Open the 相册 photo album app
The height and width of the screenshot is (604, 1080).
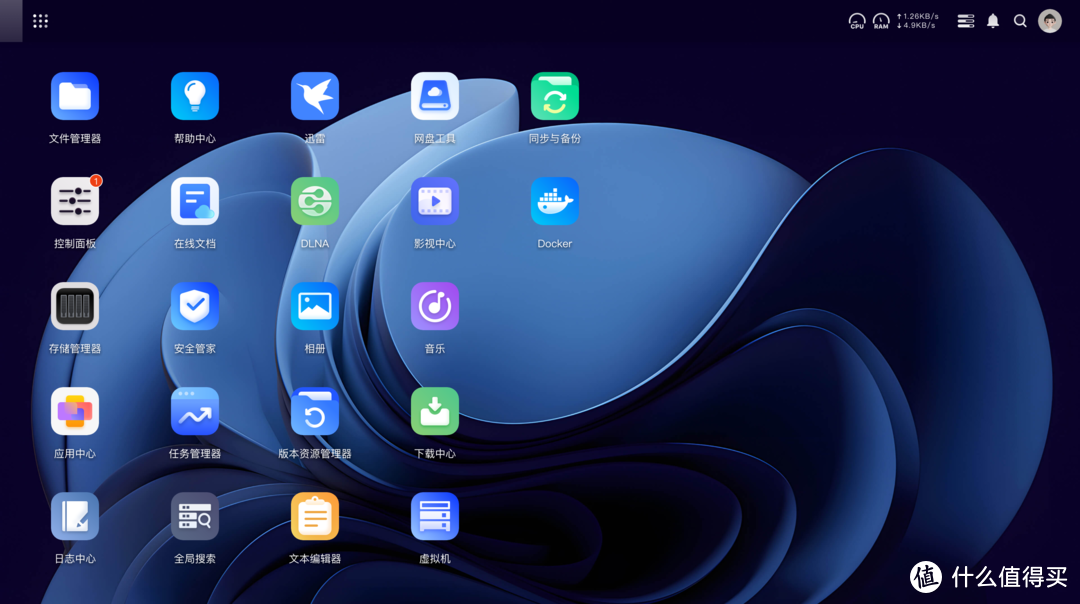315,306
